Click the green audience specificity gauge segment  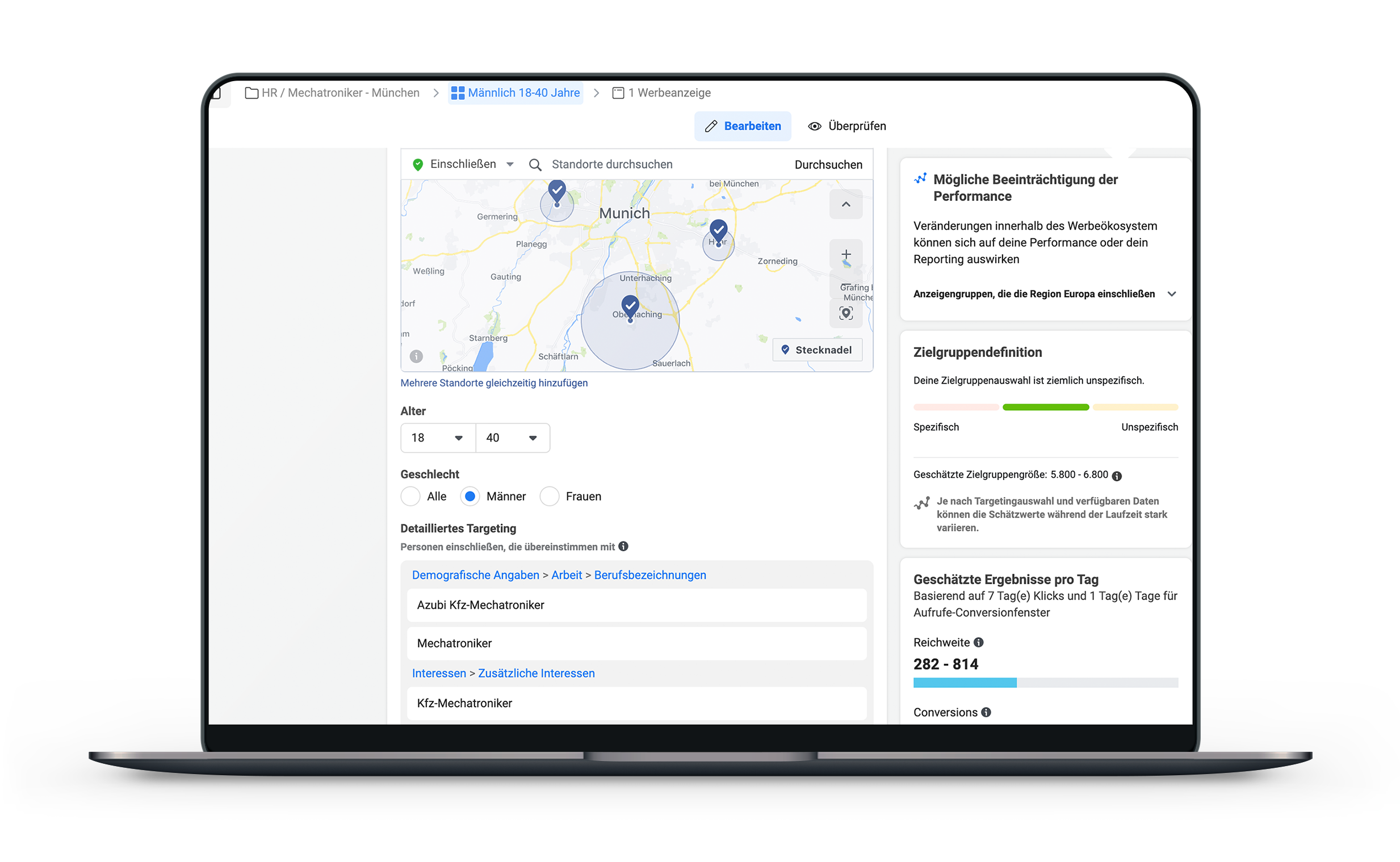pyautogui.click(x=1045, y=407)
